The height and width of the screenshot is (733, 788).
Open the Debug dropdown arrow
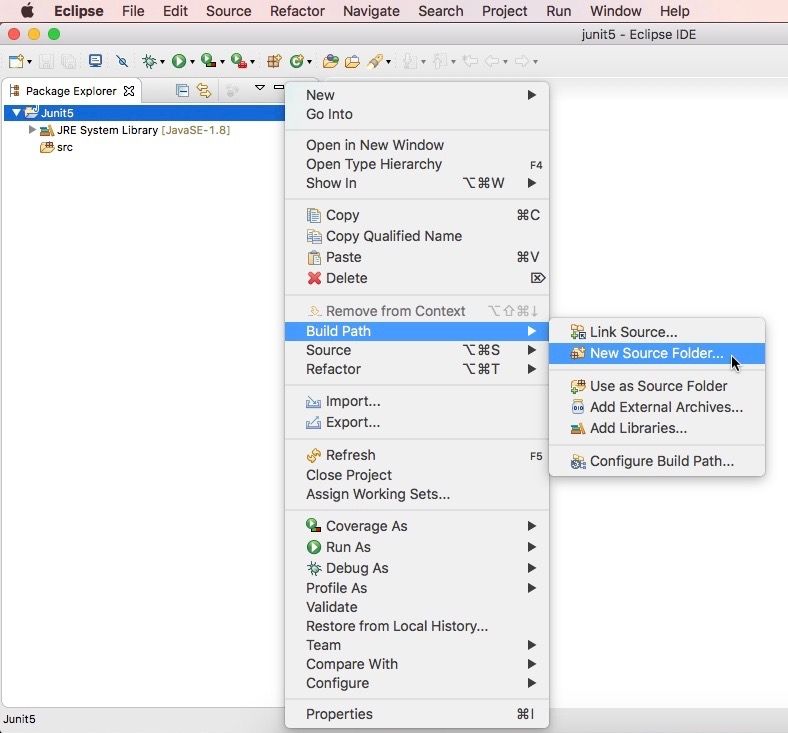pyautogui.click(x=162, y=62)
